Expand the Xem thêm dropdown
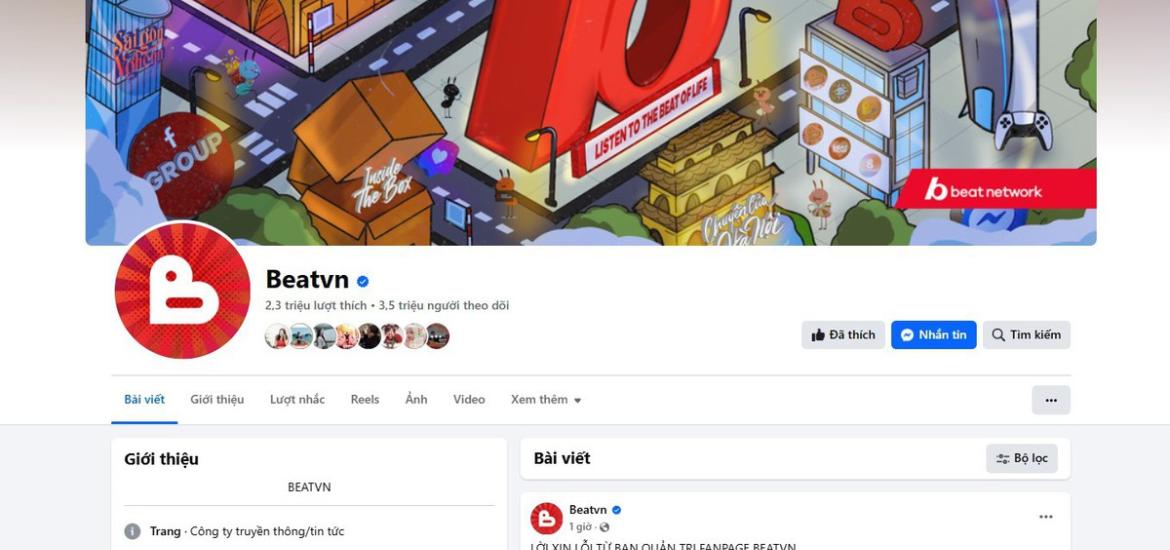The height and width of the screenshot is (550, 1170). click(545, 400)
